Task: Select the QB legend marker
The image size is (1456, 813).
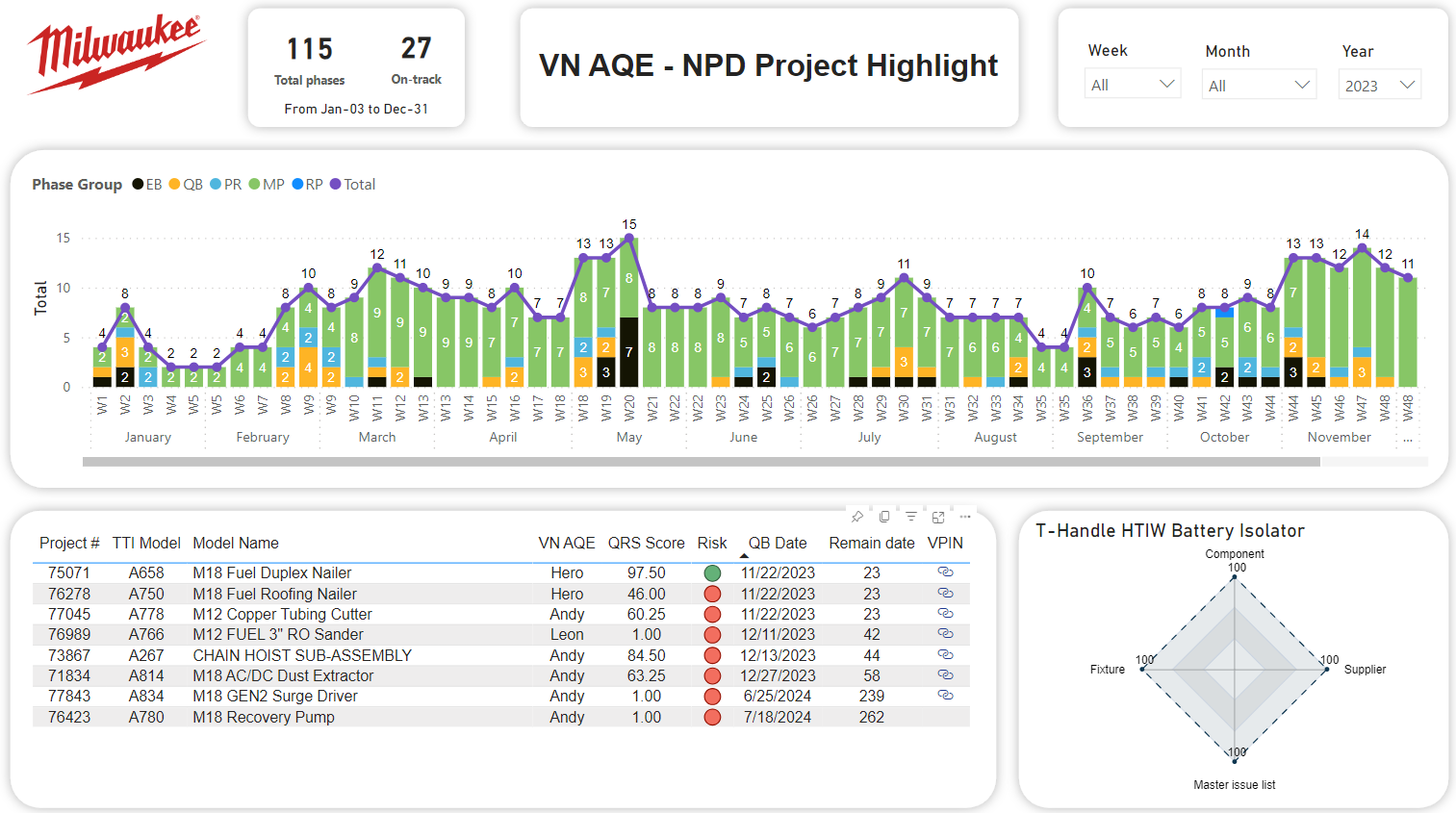Action: 174,184
